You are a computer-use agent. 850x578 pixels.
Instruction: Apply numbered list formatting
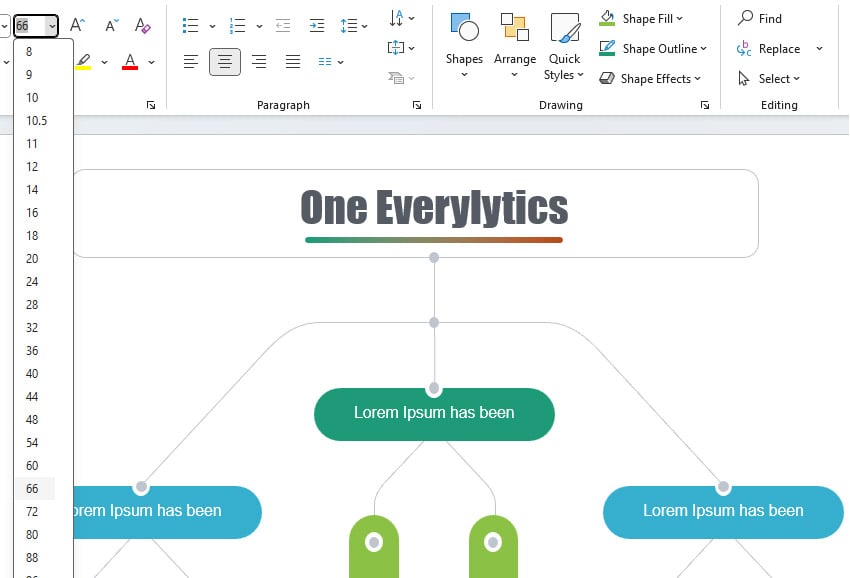[x=238, y=25]
